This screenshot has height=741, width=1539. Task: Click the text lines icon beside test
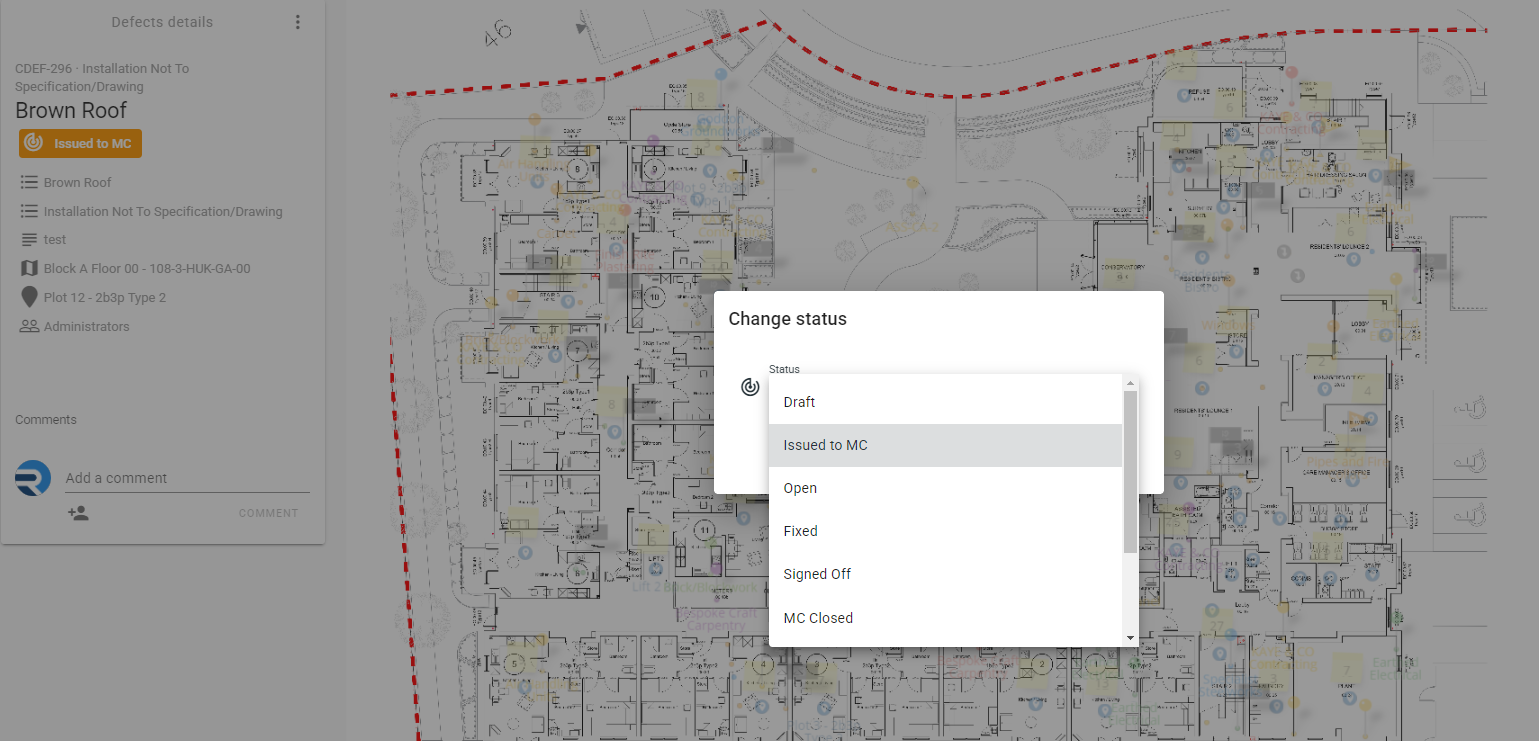tap(29, 240)
